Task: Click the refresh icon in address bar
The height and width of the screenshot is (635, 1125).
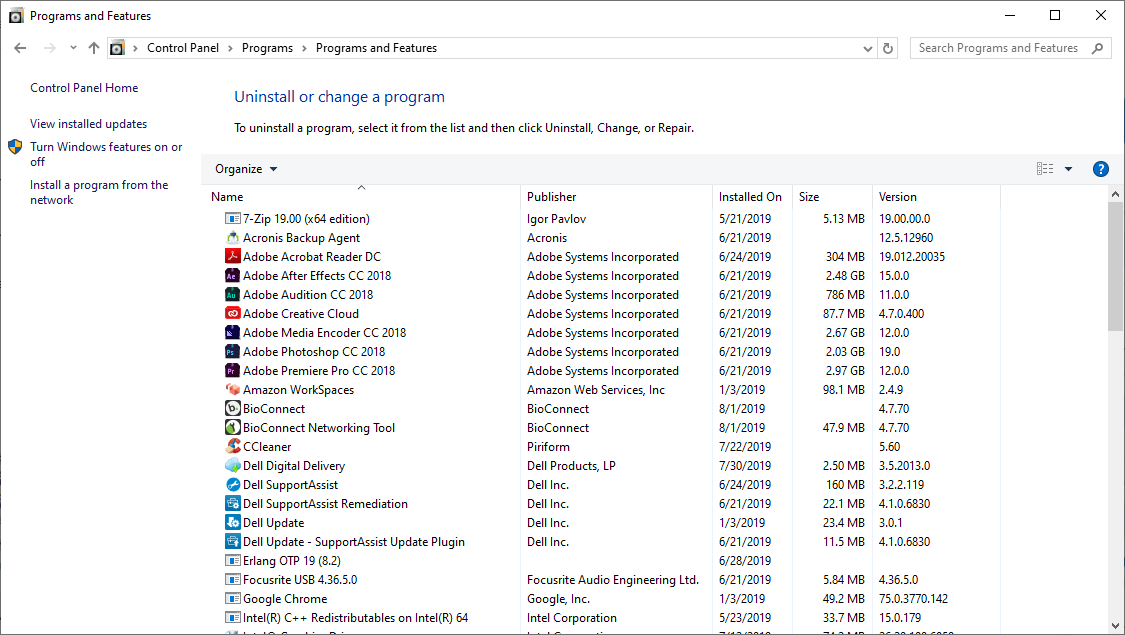Action: click(887, 47)
